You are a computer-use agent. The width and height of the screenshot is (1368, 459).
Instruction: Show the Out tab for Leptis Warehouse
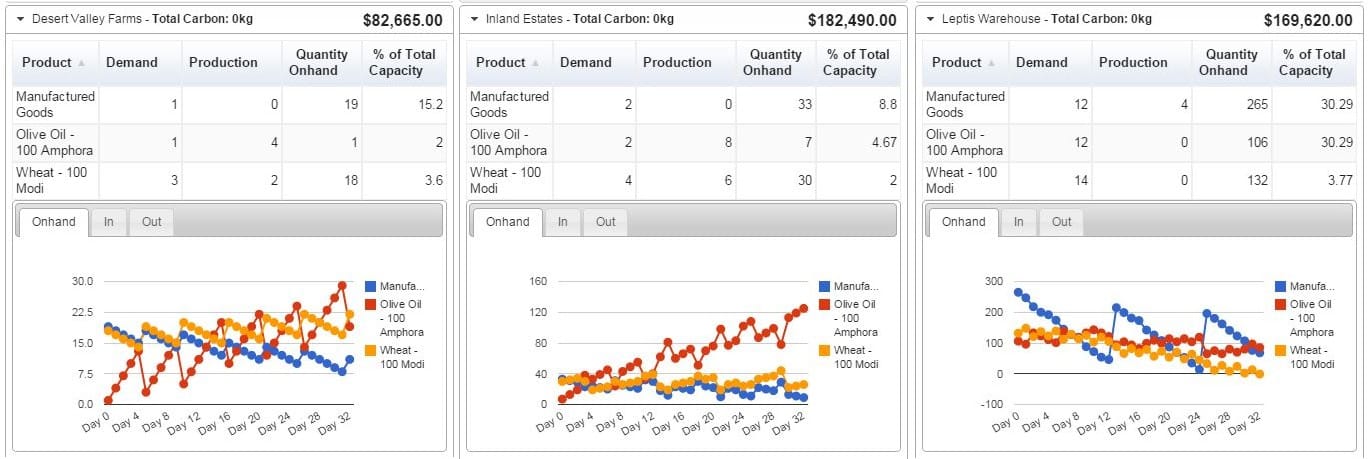coord(1061,222)
